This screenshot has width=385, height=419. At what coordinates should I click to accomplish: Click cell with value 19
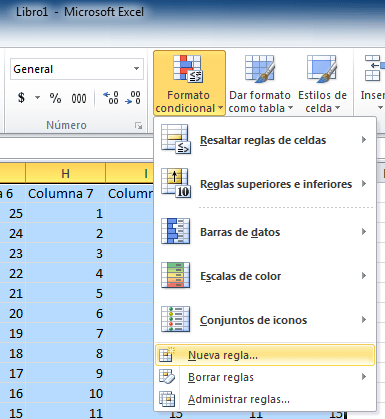coord(13,333)
